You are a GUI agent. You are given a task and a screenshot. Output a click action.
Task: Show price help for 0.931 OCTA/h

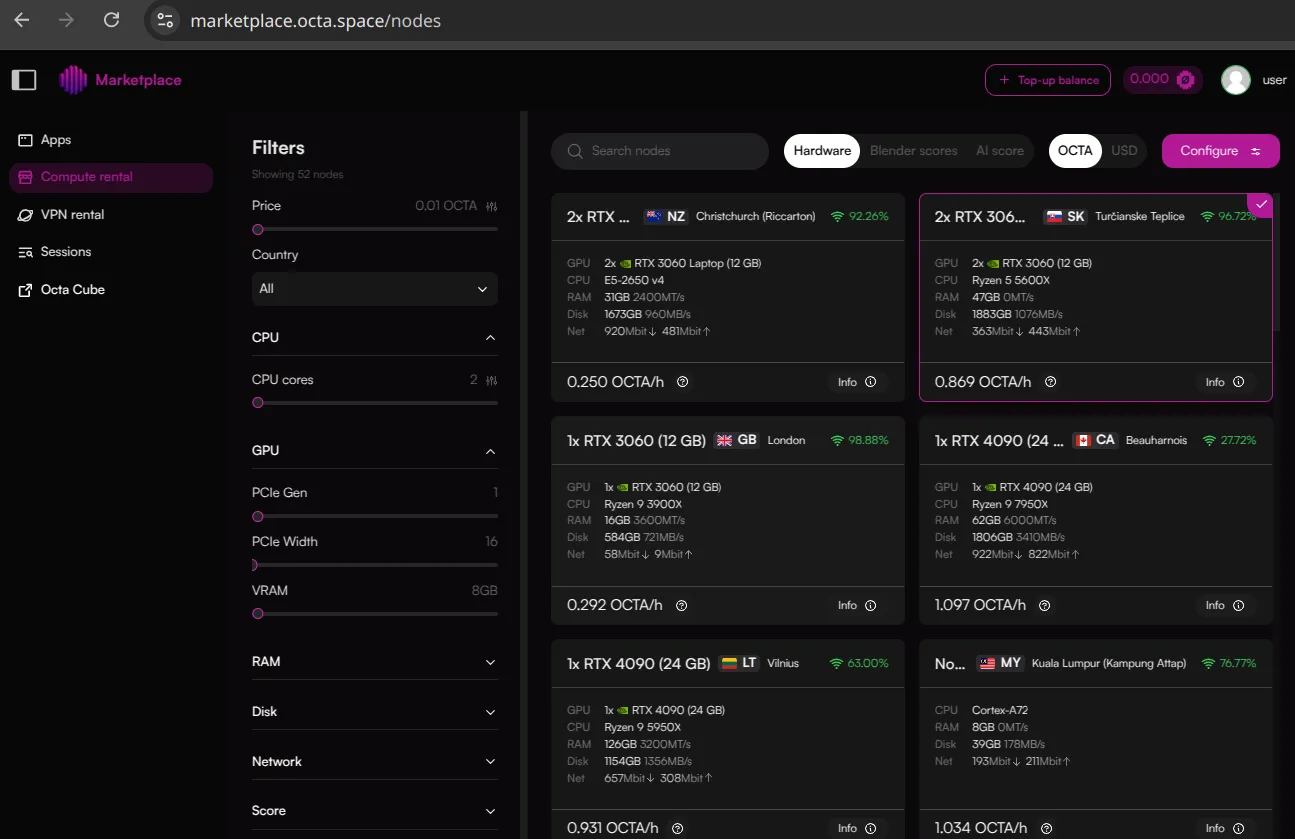tap(678, 828)
